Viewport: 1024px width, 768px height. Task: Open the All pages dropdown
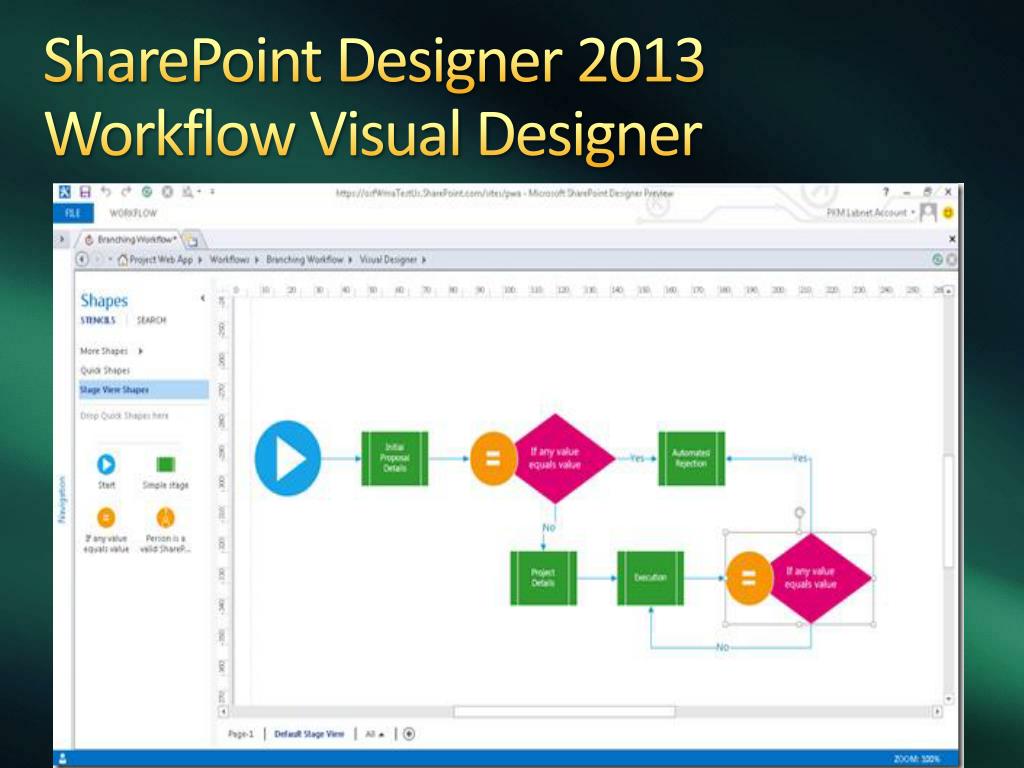(x=374, y=734)
